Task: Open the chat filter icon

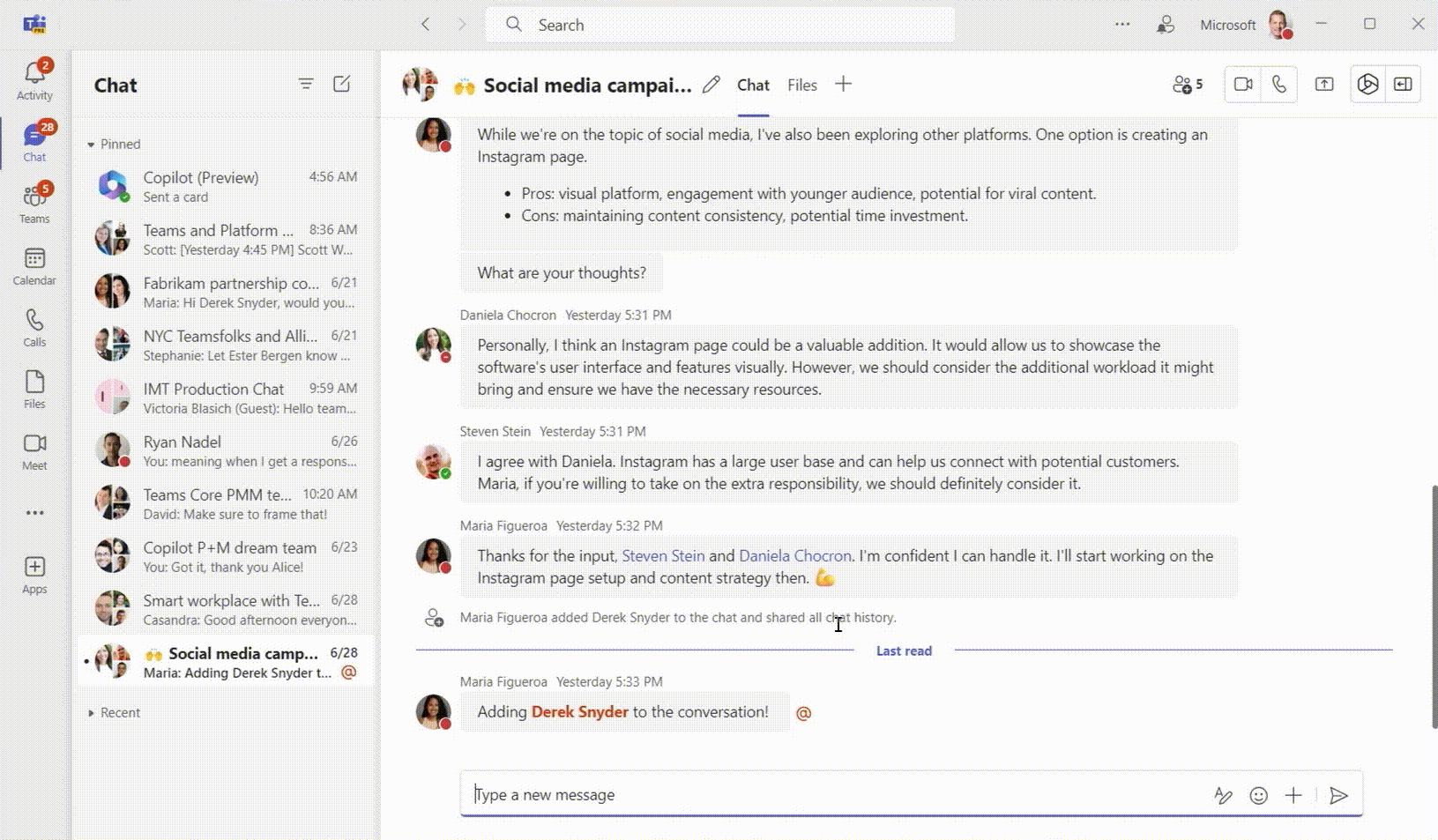Action: (306, 84)
